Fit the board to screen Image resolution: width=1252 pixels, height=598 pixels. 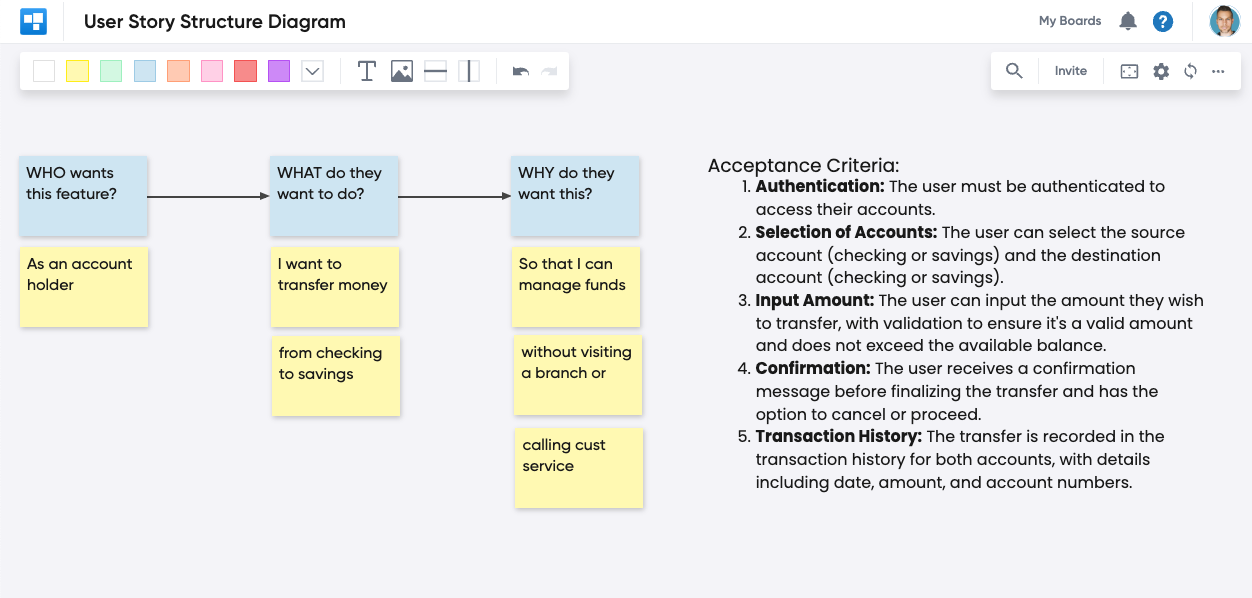(x=1128, y=71)
